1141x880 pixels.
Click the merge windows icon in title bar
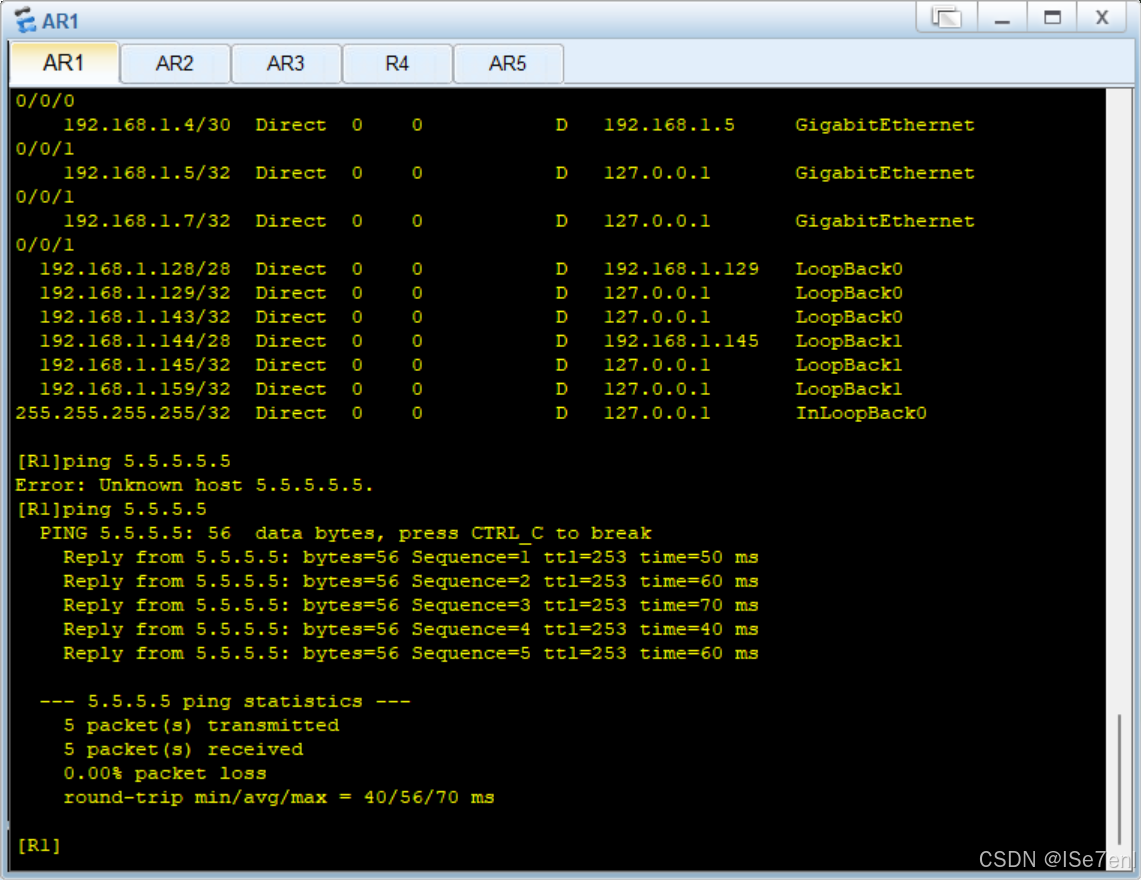click(946, 17)
